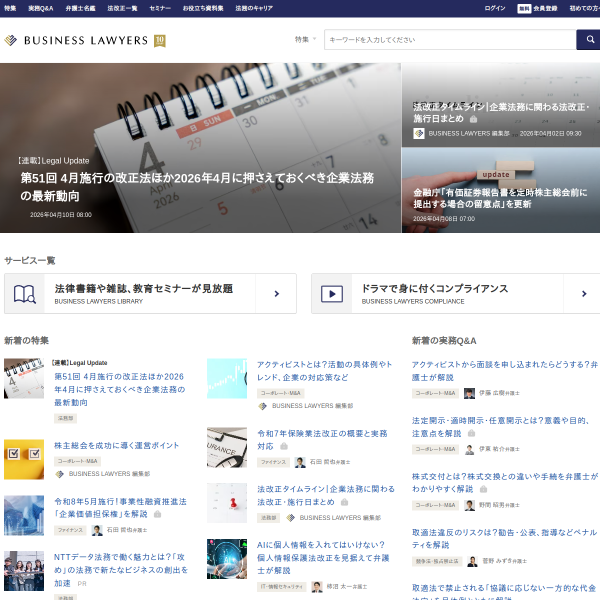The width and height of the screenshot is (600, 600).
Task: Click AI thumbnail for 個人情報 article
Action: point(227,559)
